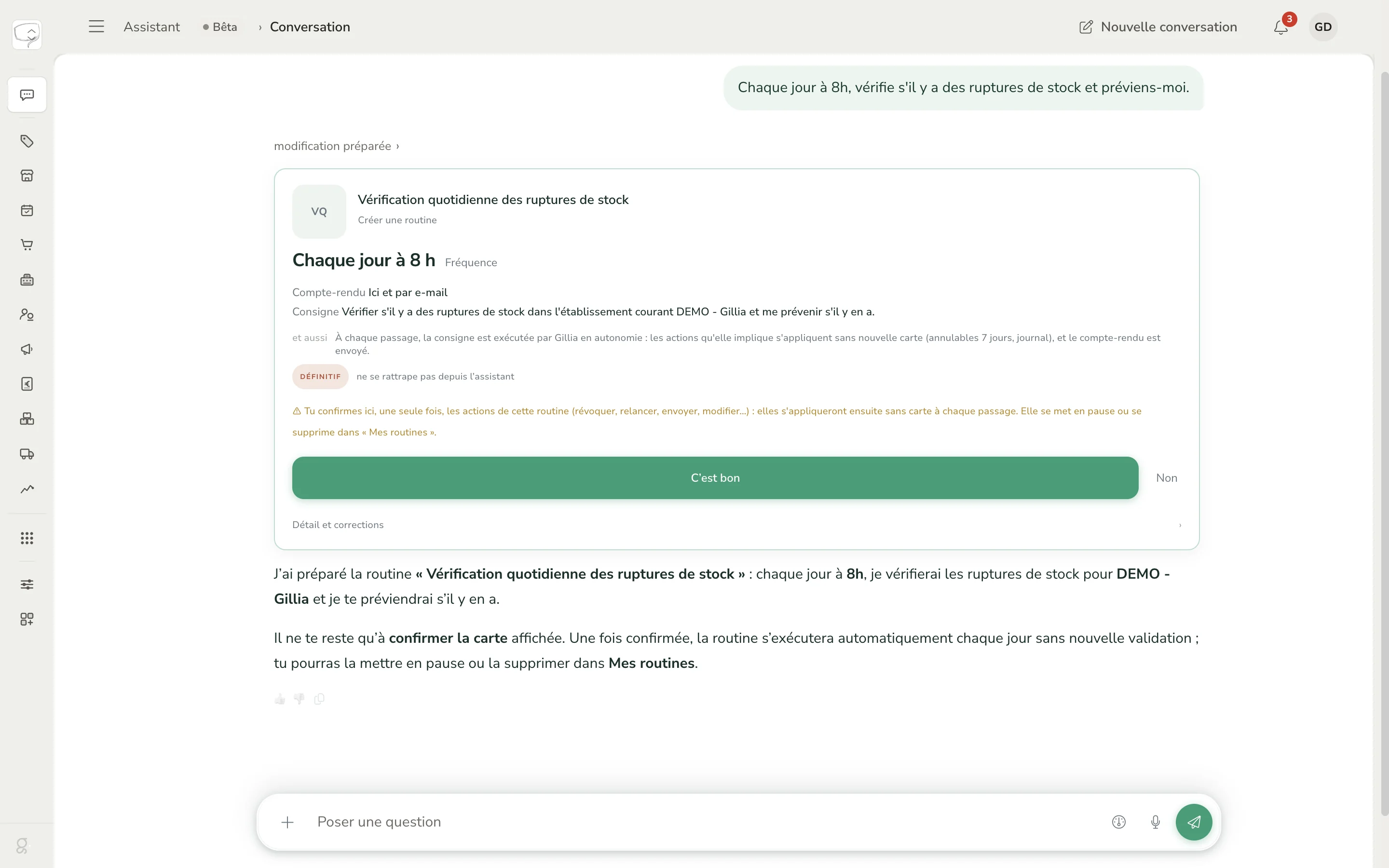
Task: Click the 'Conversation' breadcrumb title
Action: pos(310,27)
